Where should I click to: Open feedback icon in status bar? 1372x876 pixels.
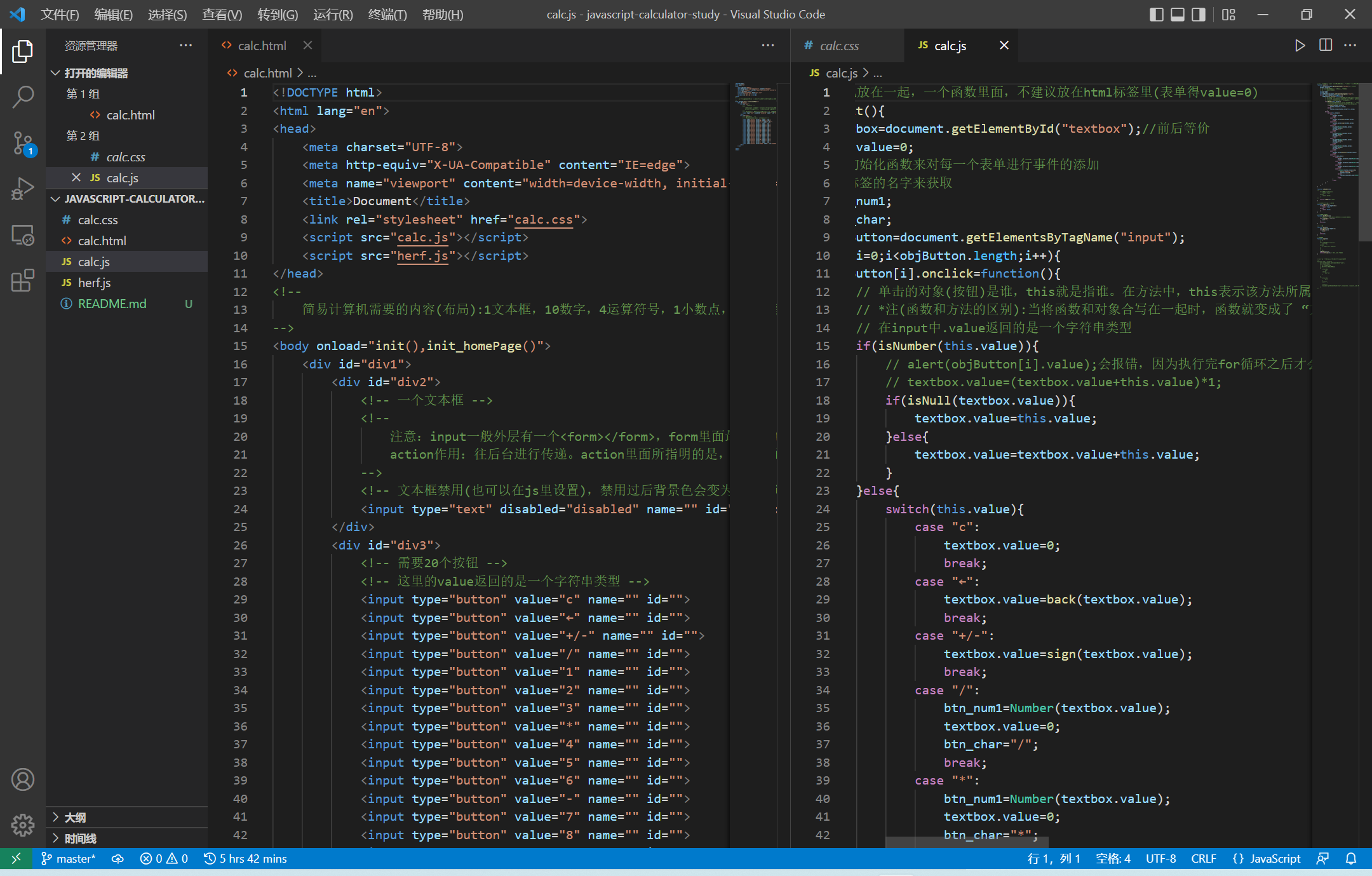(x=1323, y=859)
